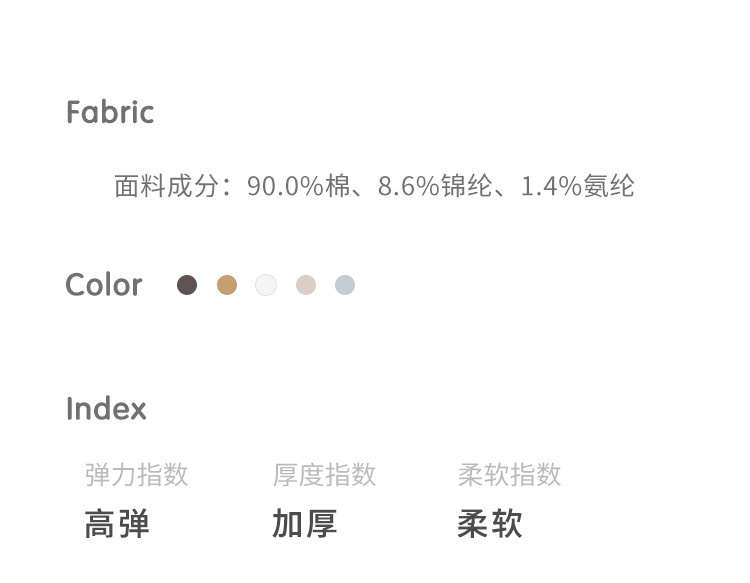Click the 1.4% percentage value
Screen dimensions: 750x583
[x=551, y=186]
